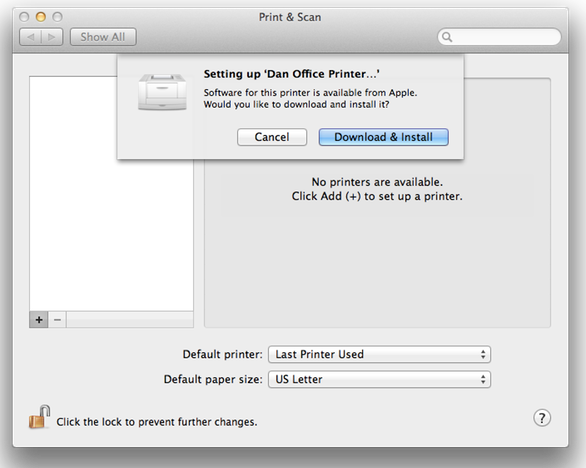Viewport: 586px width, 468px height.
Task: Click the lock icon to prevent changes
Action: point(39,417)
